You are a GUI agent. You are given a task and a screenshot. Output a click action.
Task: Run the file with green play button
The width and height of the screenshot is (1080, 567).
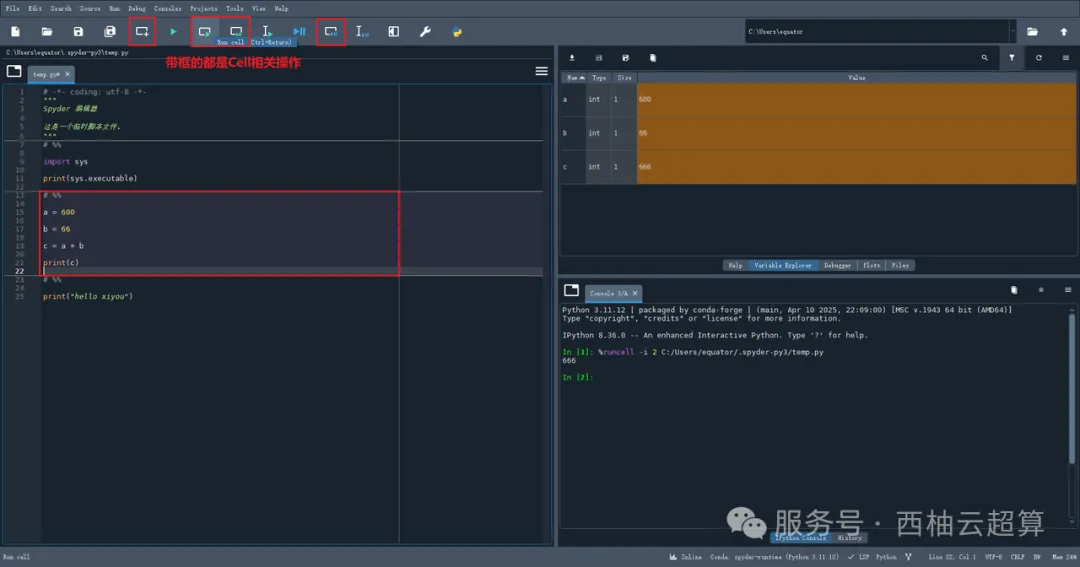click(x=174, y=32)
